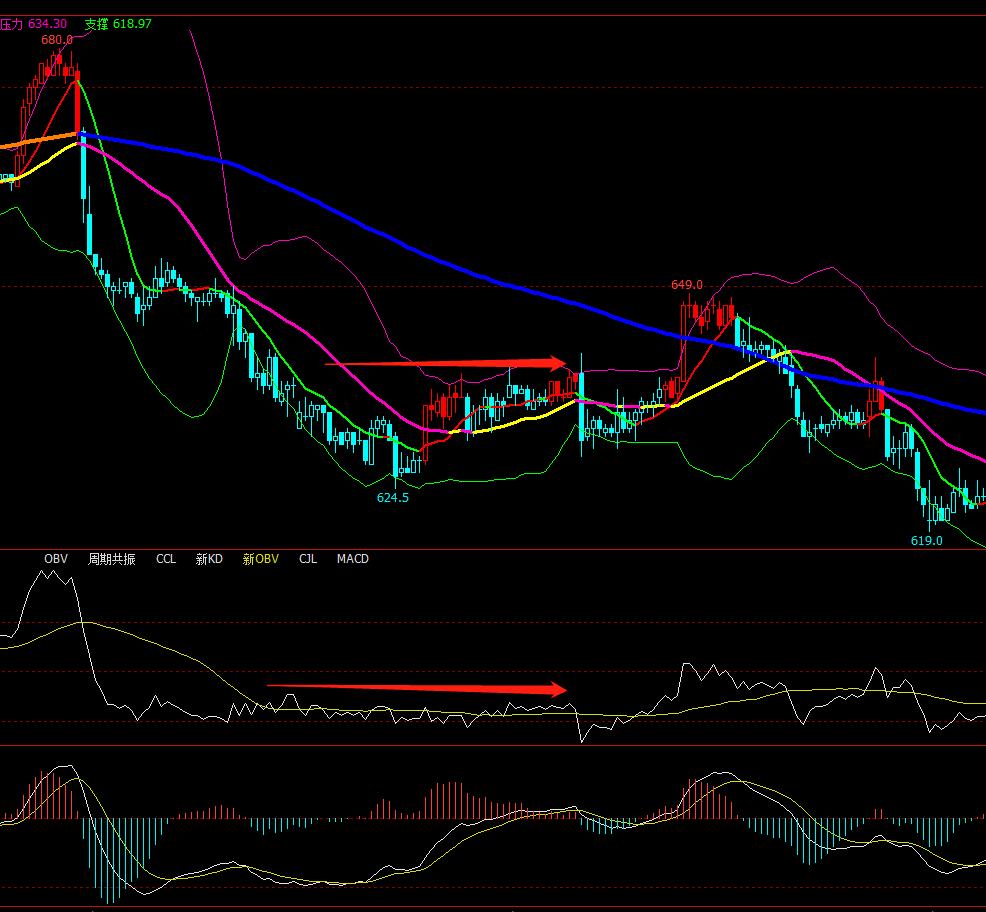Click the 支撑 618.97 support label
The image size is (986, 912).
pyautogui.click(x=118, y=24)
